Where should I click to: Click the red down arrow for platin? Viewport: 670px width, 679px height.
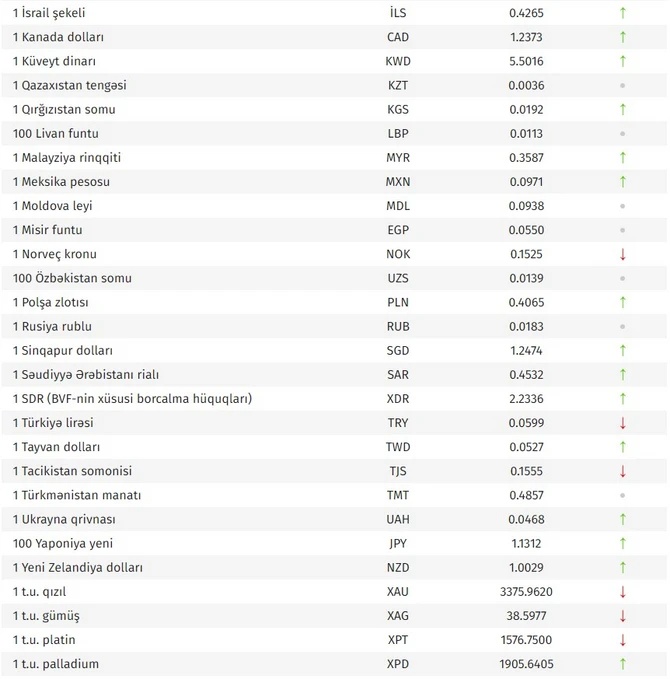point(623,640)
